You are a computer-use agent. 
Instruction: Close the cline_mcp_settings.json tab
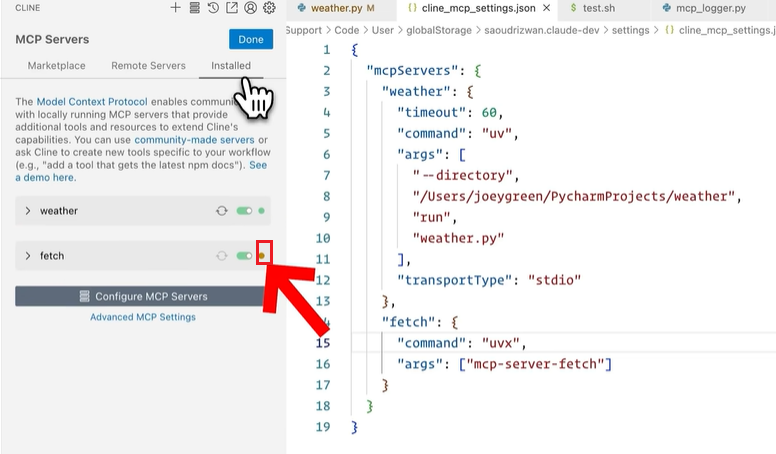coord(546,8)
